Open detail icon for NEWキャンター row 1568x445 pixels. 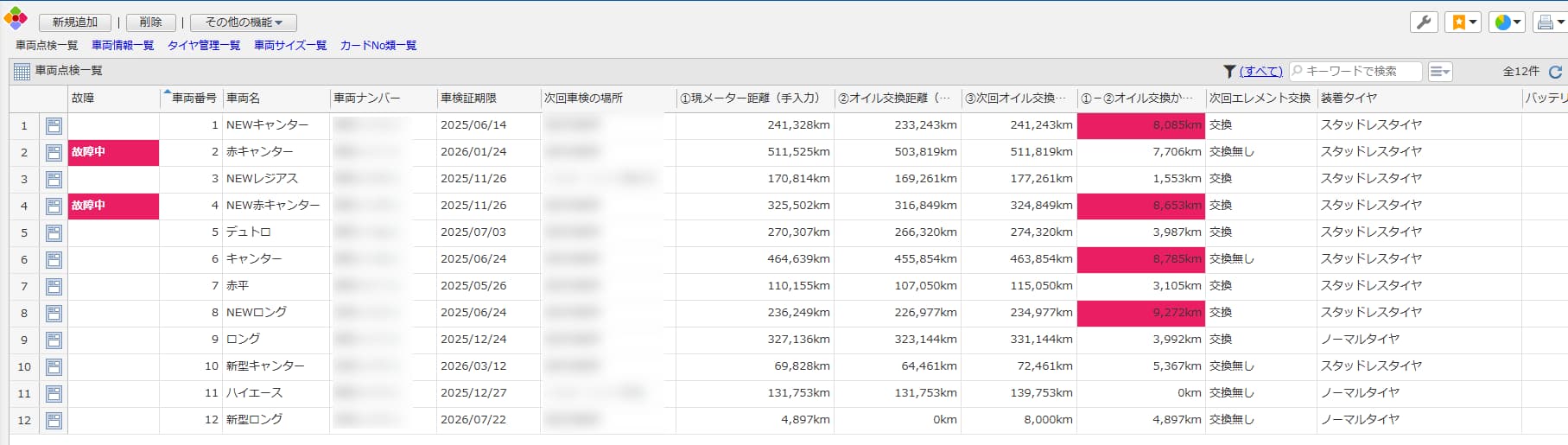click(54, 126)
